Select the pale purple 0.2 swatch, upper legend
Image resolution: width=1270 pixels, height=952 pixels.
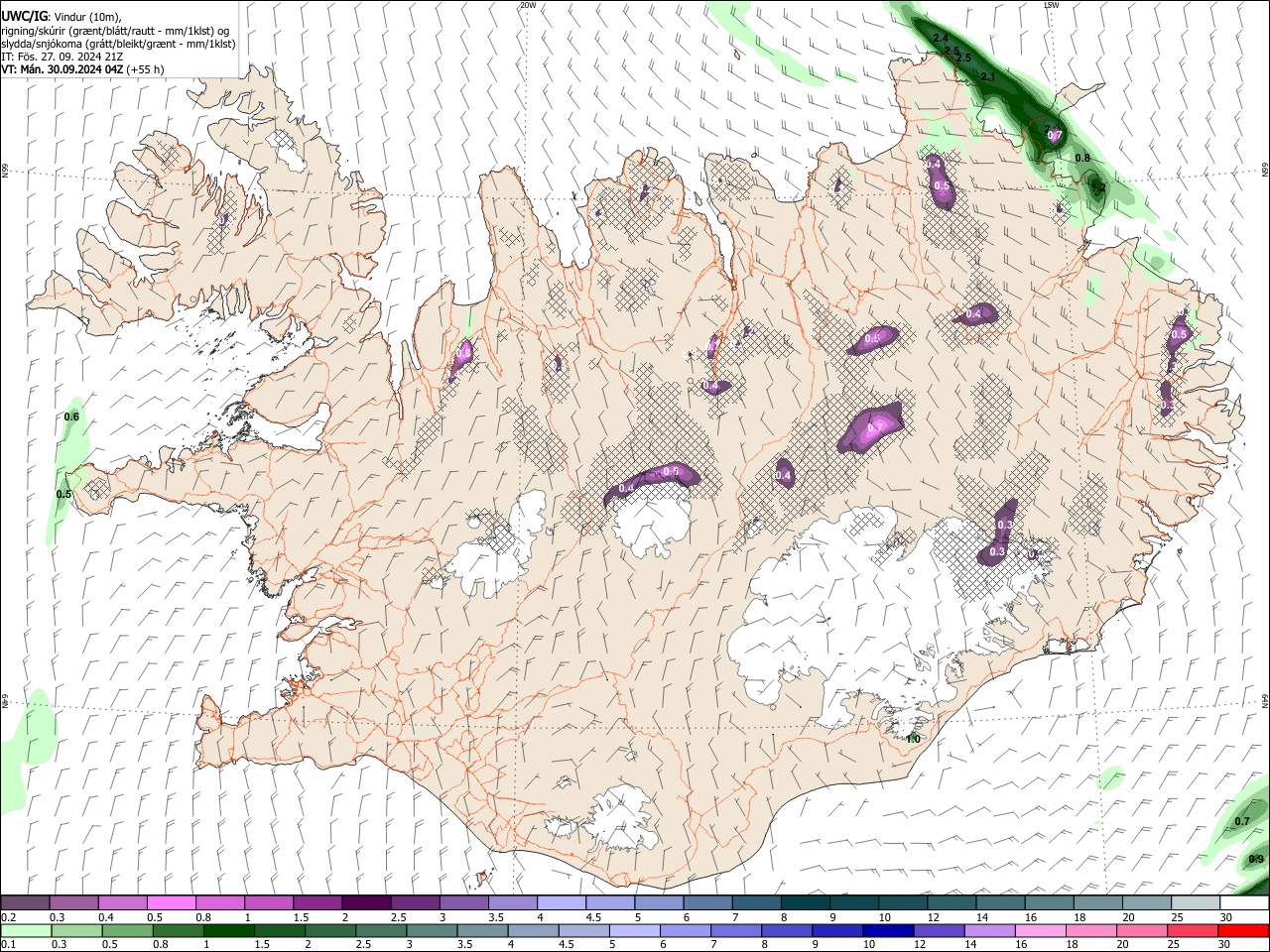(25, 902)
